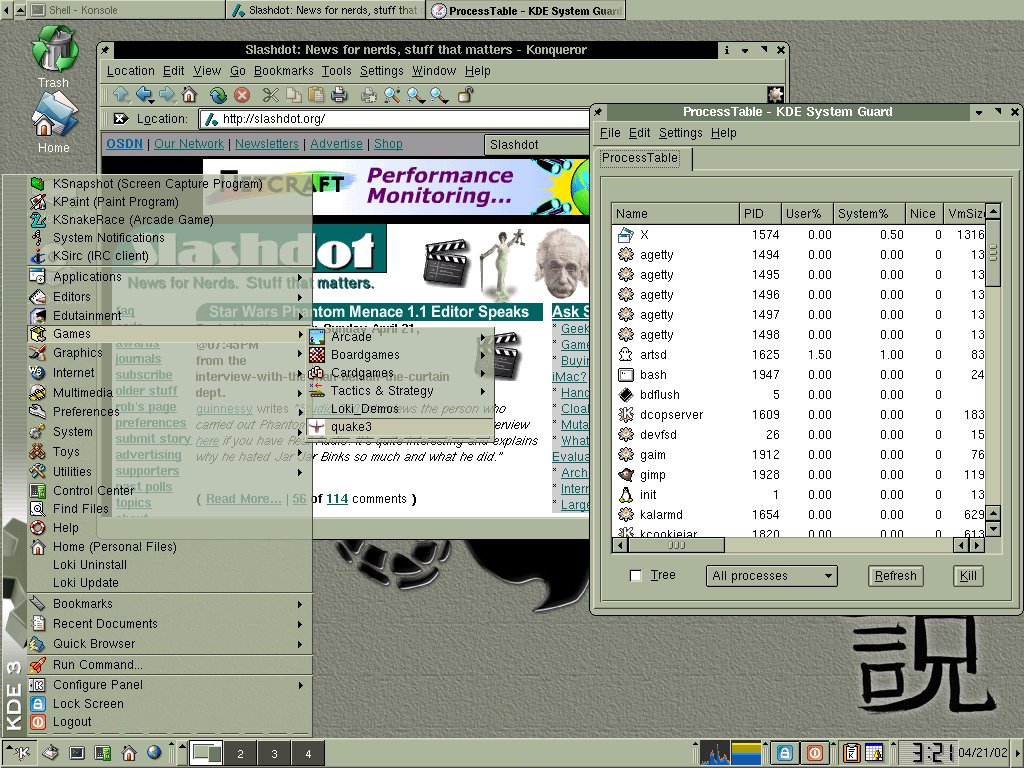Screen dimensions: 1024x768
Task: Switch to virtual desktop 2
Action: 240,754
